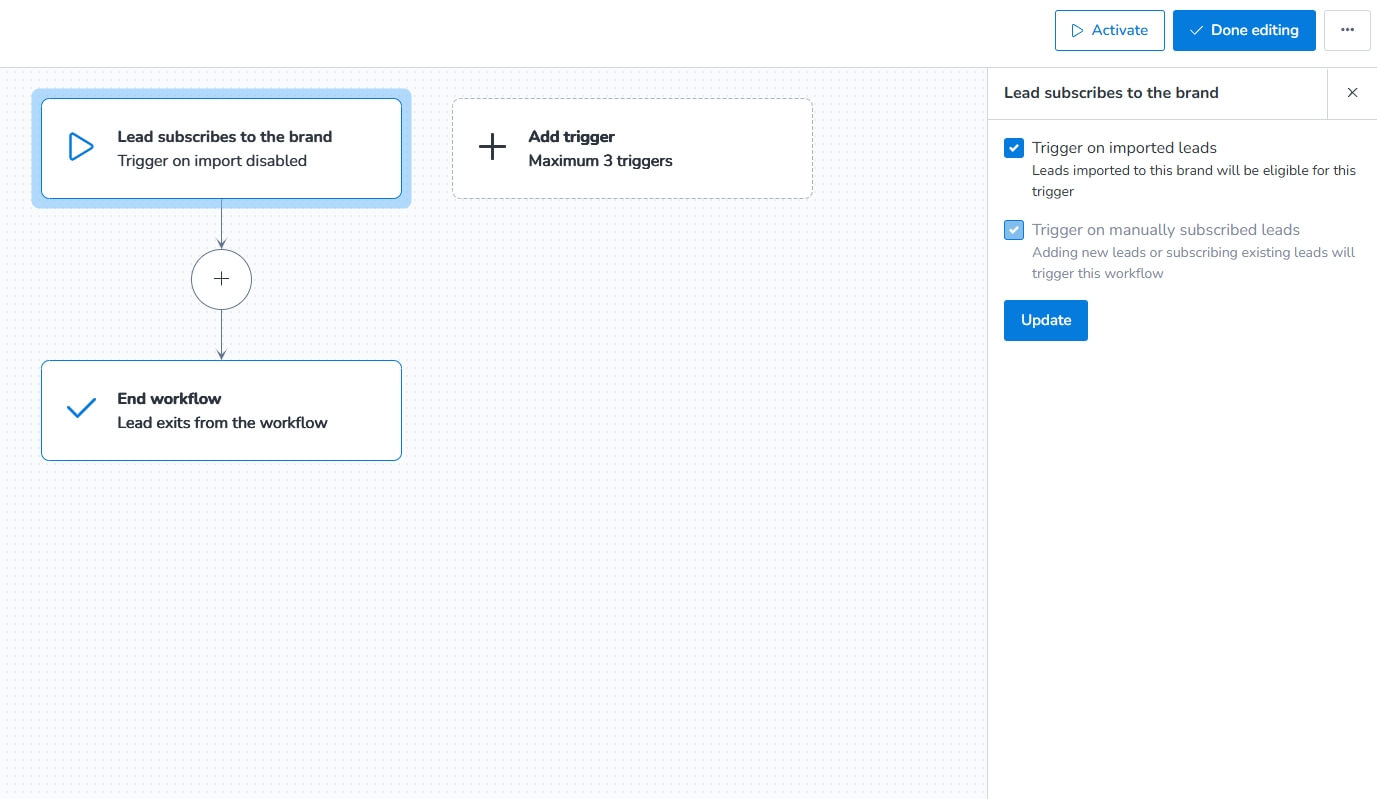Select the End workflow node title
1377x799 pixels.
(x=169, y=399)
